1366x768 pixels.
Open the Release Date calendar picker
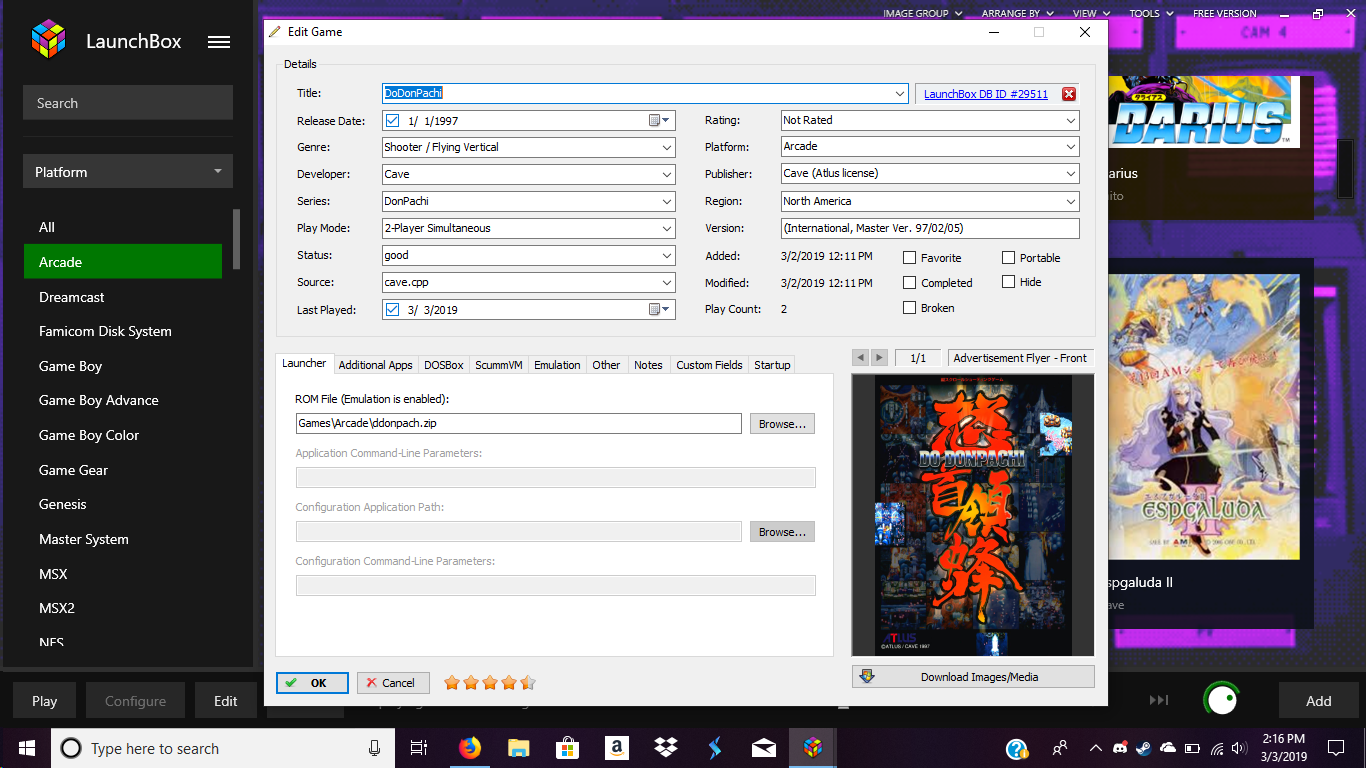coord(660,120)
